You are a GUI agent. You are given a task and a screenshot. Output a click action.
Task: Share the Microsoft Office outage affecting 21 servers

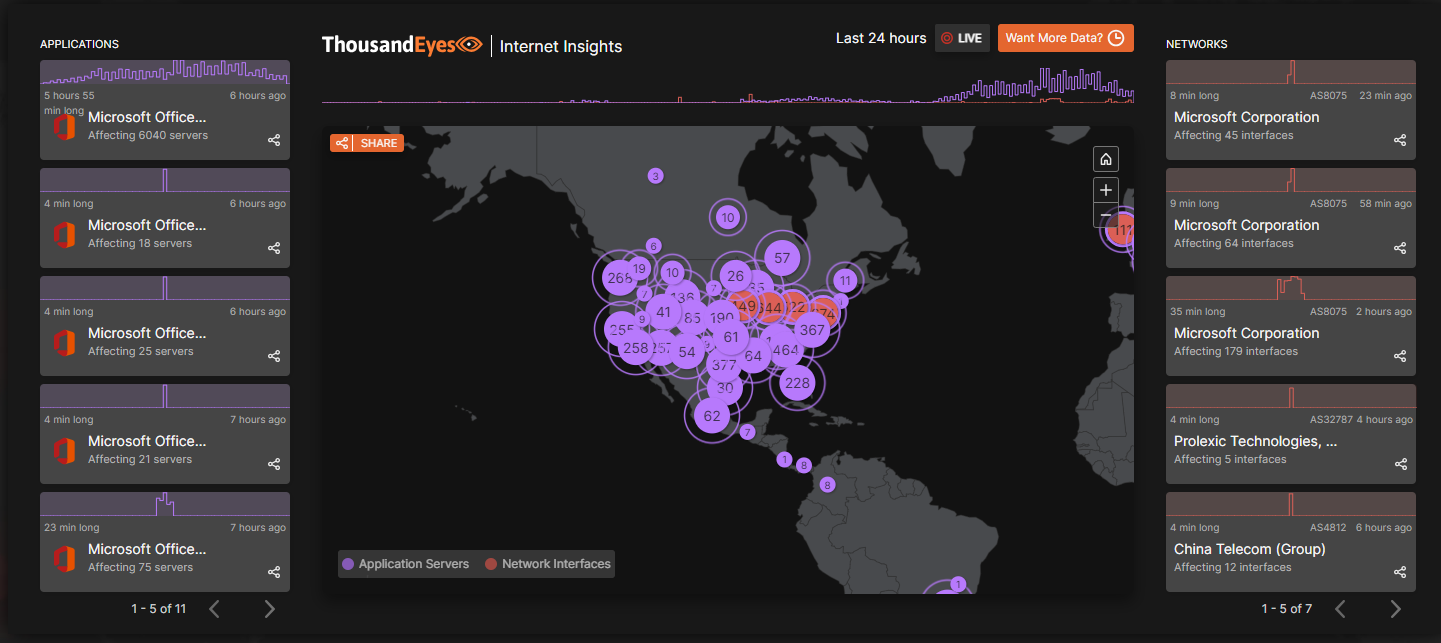[x=274, y=464]
